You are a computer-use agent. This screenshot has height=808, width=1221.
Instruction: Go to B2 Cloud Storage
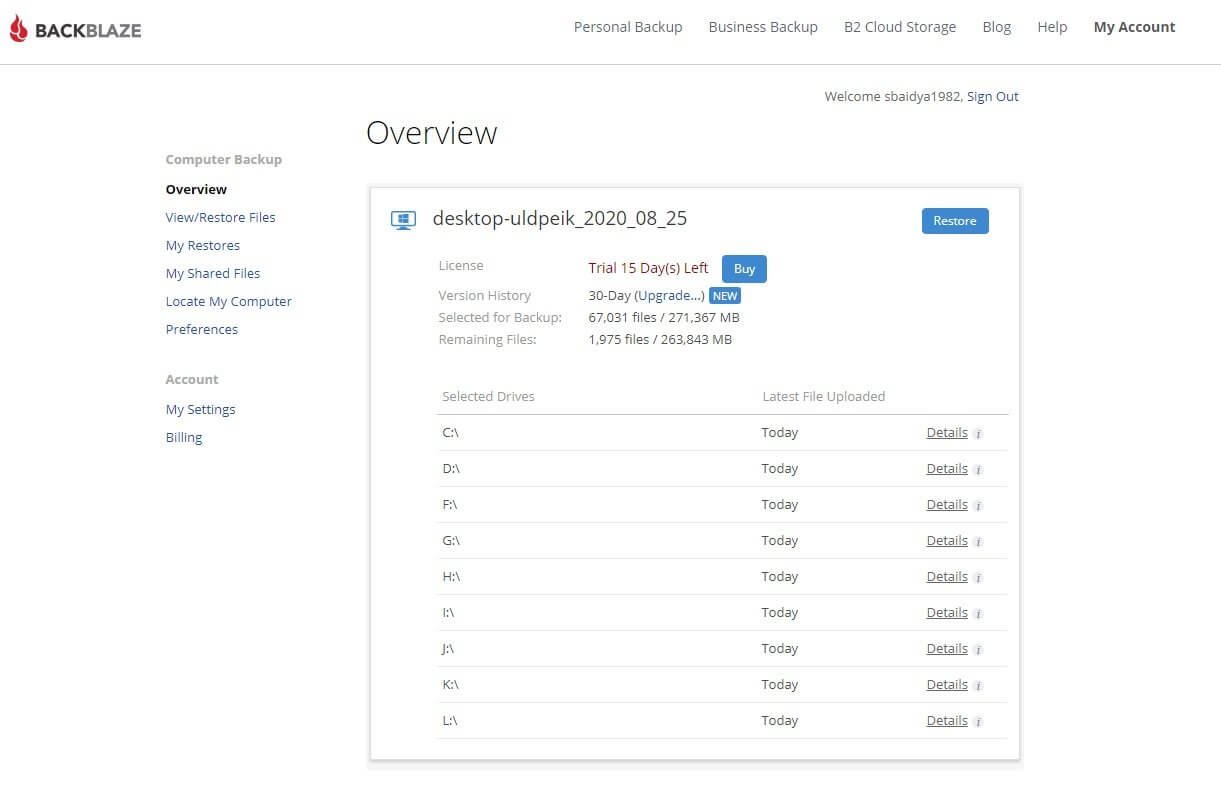pyautogui.click(x=900, y=27)
